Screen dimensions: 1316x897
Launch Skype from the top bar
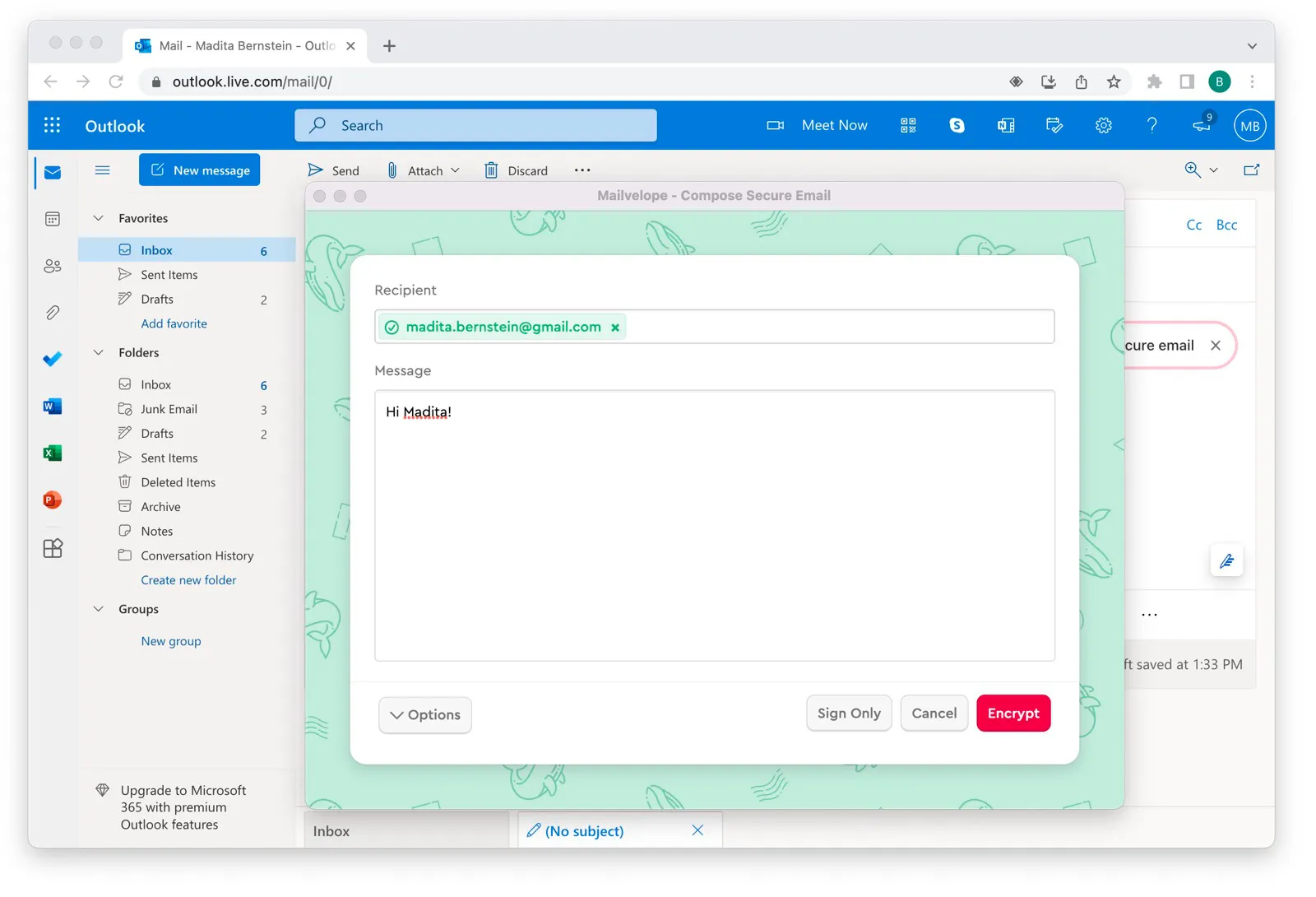pos(957,125)
